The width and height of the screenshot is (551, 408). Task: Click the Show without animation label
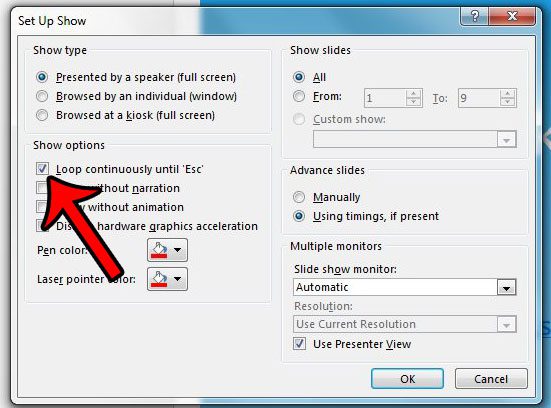(x=136, y=207)
